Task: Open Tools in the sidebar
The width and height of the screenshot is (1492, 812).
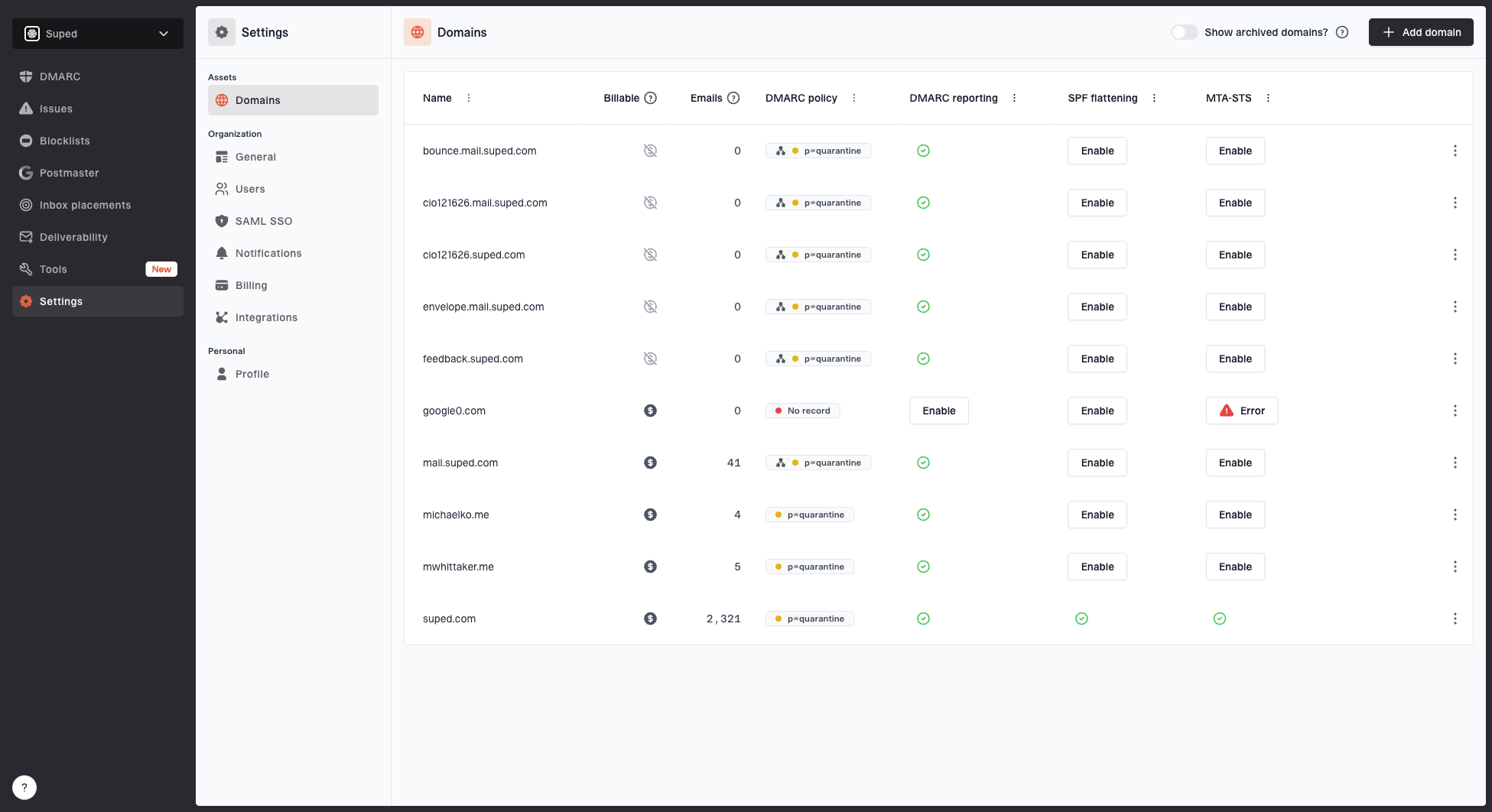Action: (98, 269)
